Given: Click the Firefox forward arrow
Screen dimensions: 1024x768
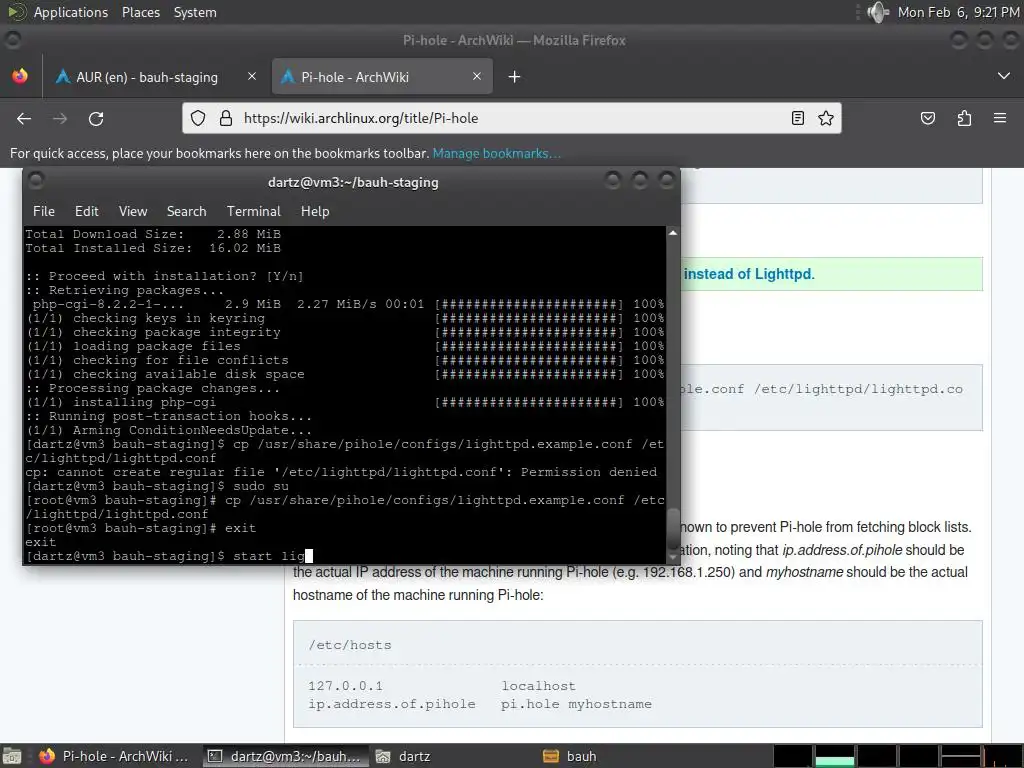Looking at the screenshot, I should pyautogui.click(x=60, y=118).
